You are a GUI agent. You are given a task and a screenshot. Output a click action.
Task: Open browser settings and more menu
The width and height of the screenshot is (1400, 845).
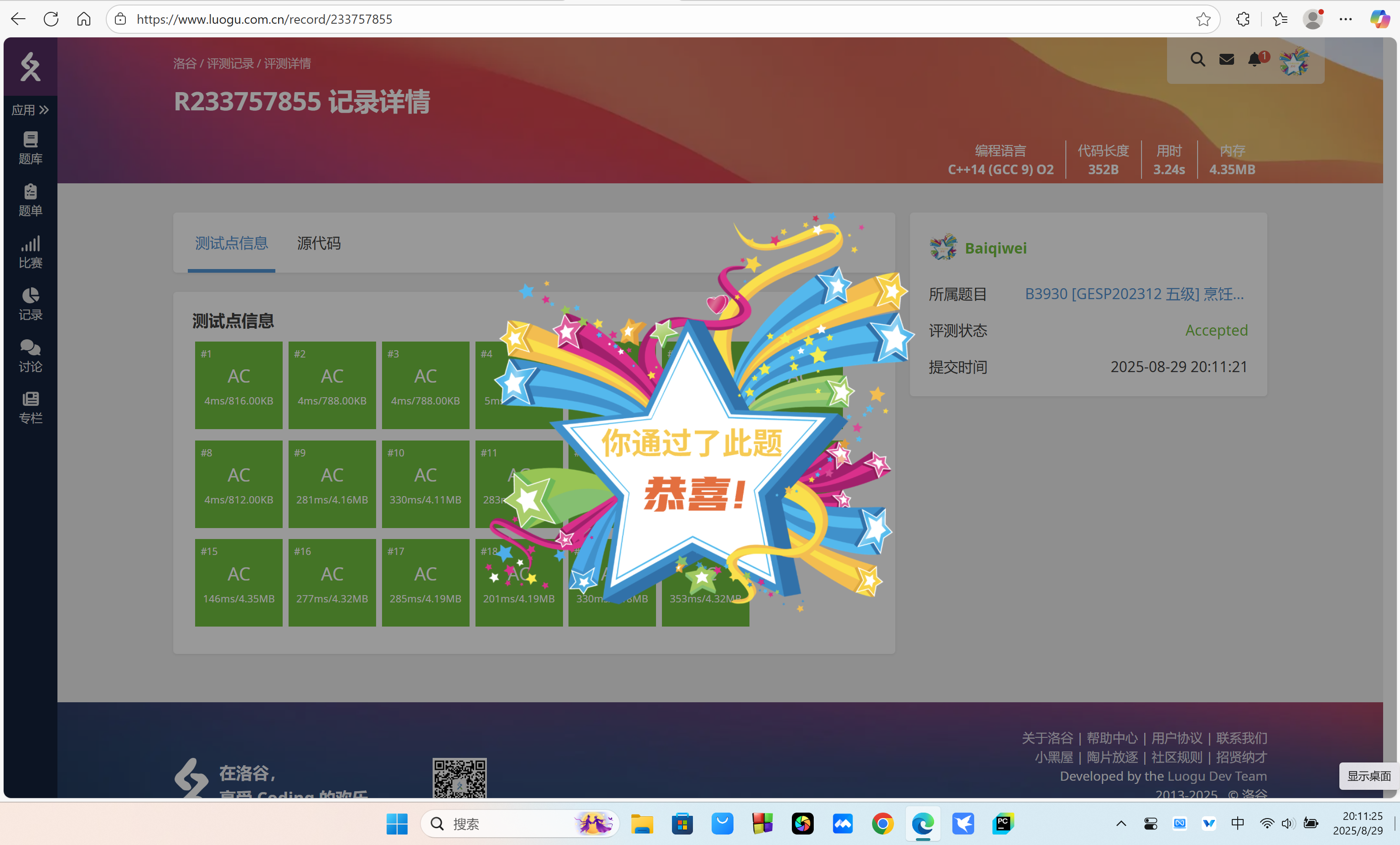pyautogui.click(x=1345, y=19)
